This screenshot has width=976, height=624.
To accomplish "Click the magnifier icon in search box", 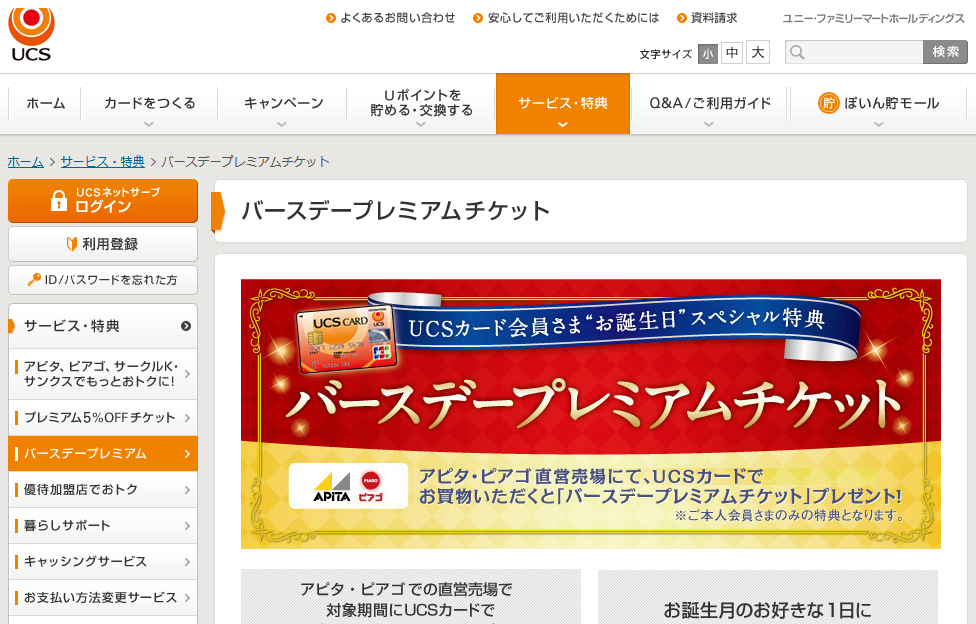I will point(797,52).
